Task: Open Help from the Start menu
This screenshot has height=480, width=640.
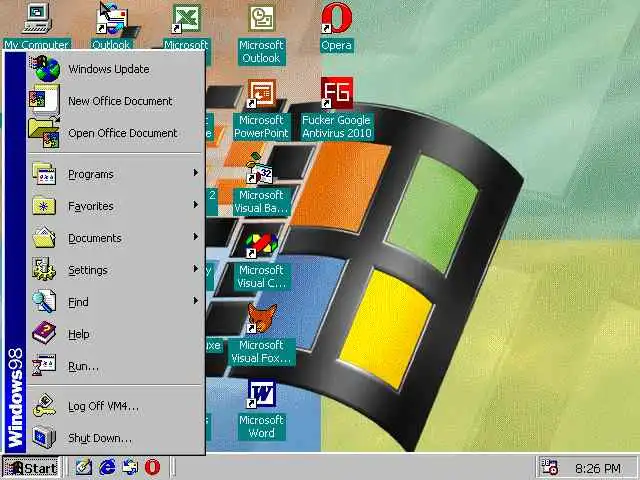Action: click(116, 334)
